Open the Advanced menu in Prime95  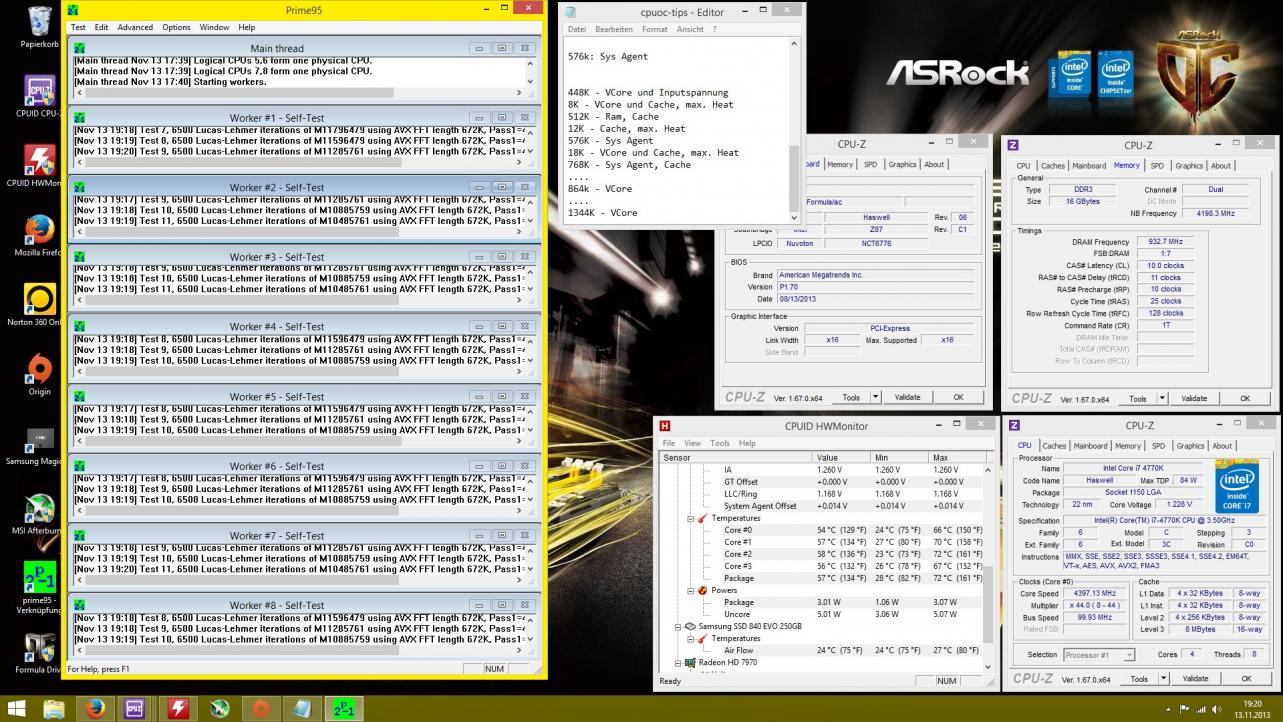point(135,27)
